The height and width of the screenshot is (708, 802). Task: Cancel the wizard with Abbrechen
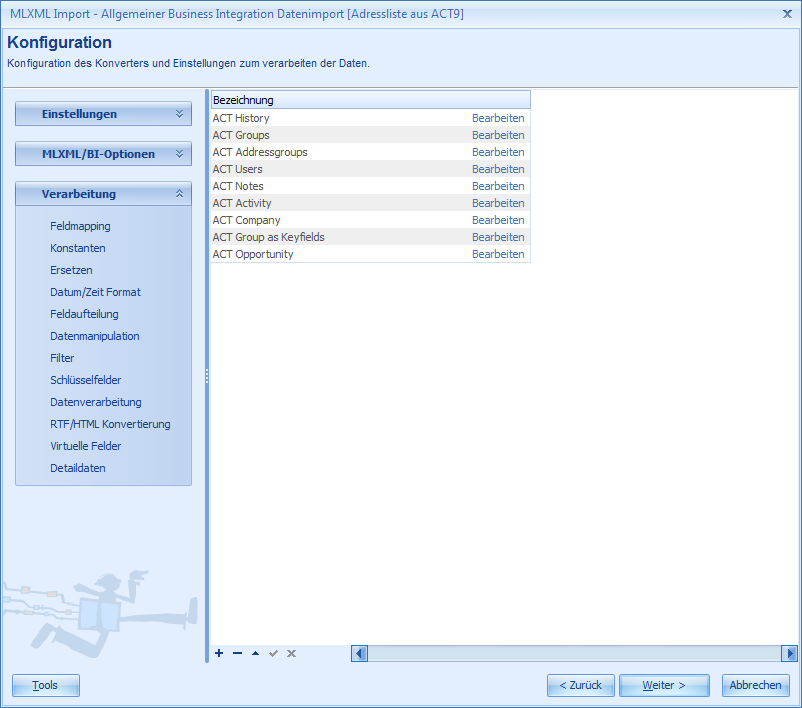coord(755,685)
